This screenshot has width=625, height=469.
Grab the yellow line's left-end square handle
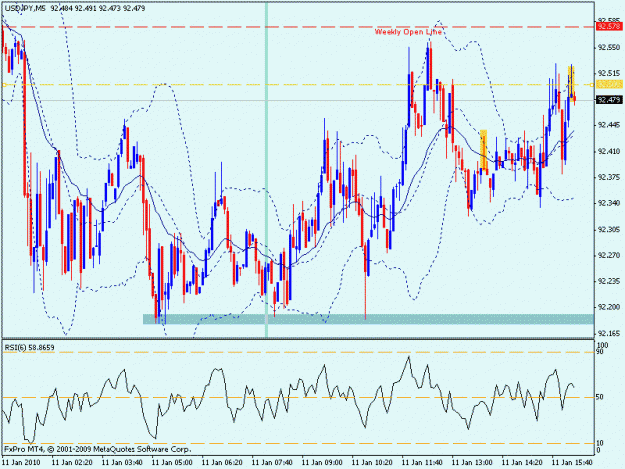(4, 85)
